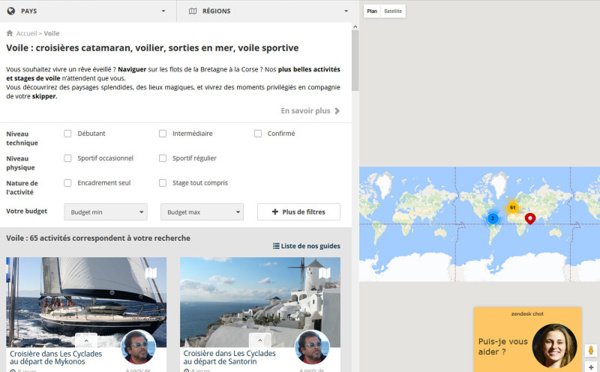This screenshot has height=372, width=600.
Task: Click the Puis-je vous aider chat widget
Action: [x=528, y=339]
